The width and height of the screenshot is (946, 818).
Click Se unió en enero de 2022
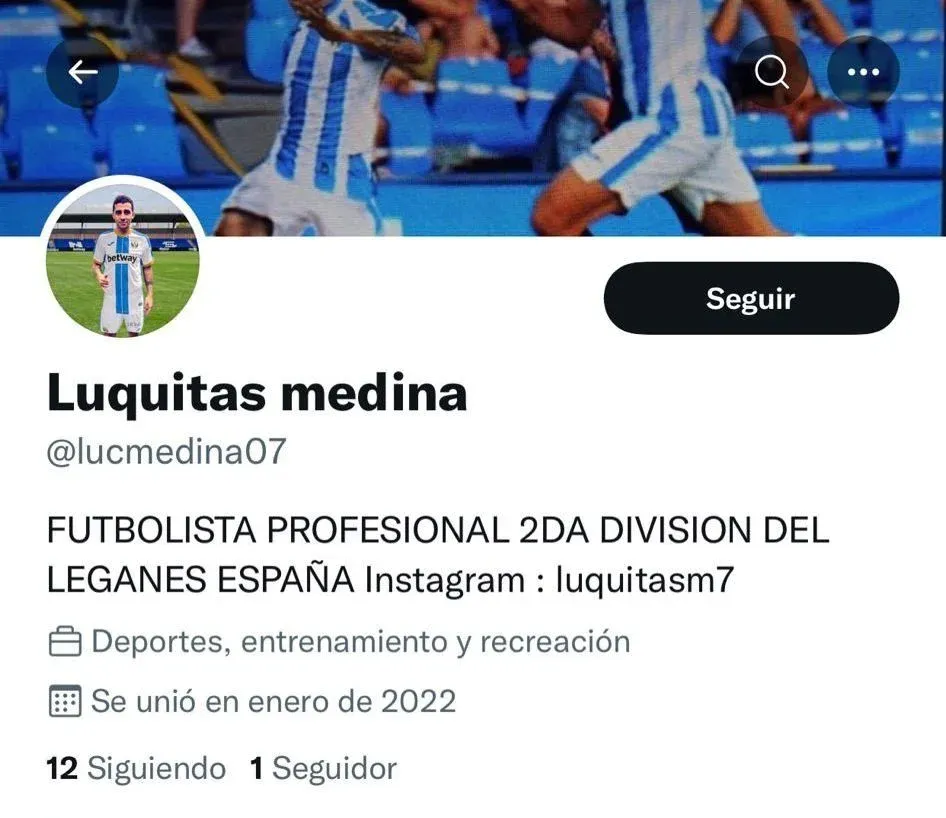click(273, 701)
